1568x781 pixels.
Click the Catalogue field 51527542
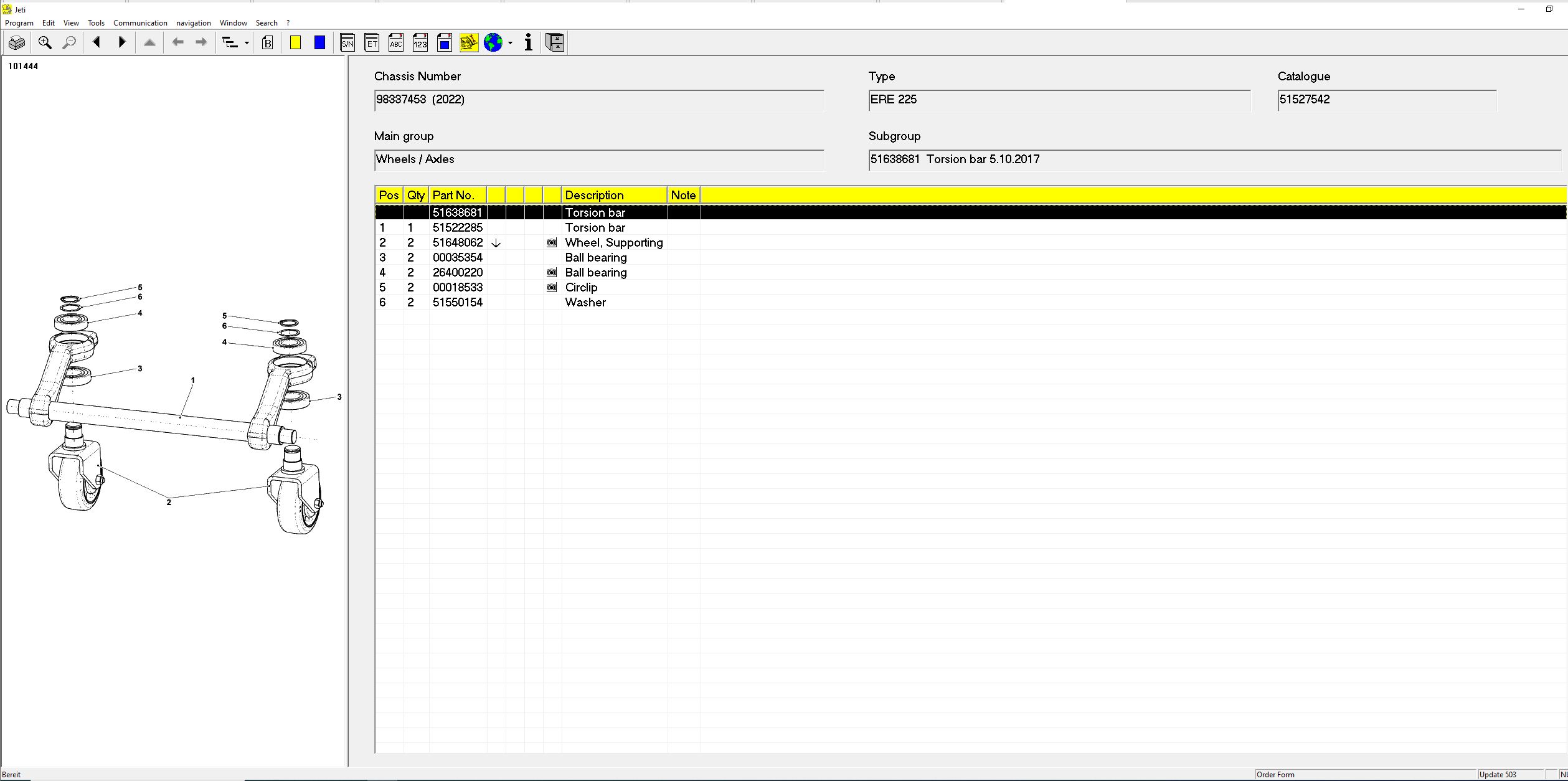point(1387,100)
